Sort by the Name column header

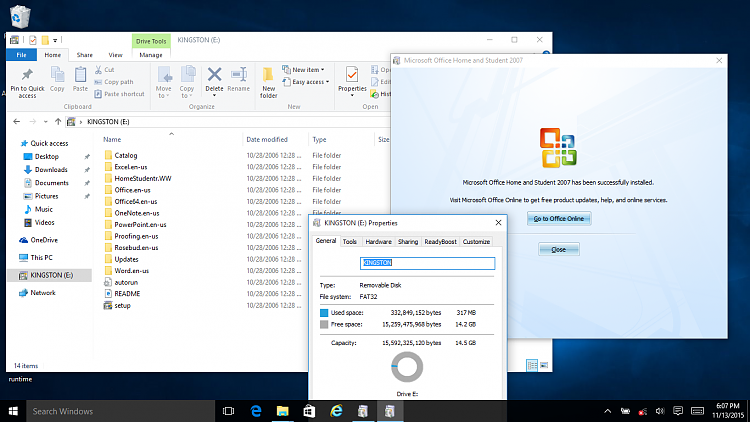112,140
